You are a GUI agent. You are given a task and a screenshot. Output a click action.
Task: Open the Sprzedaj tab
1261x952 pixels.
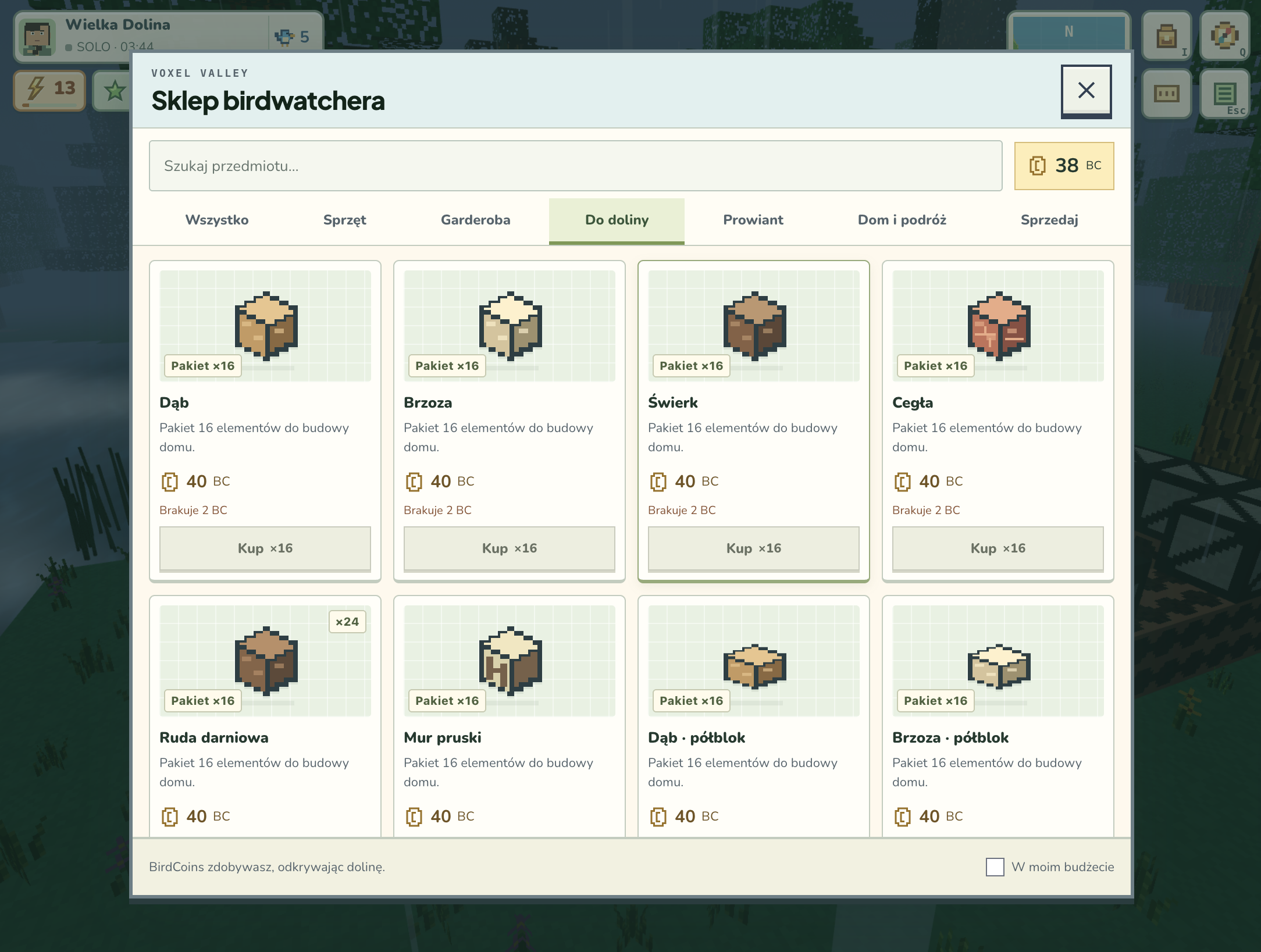coord(1049,220)
